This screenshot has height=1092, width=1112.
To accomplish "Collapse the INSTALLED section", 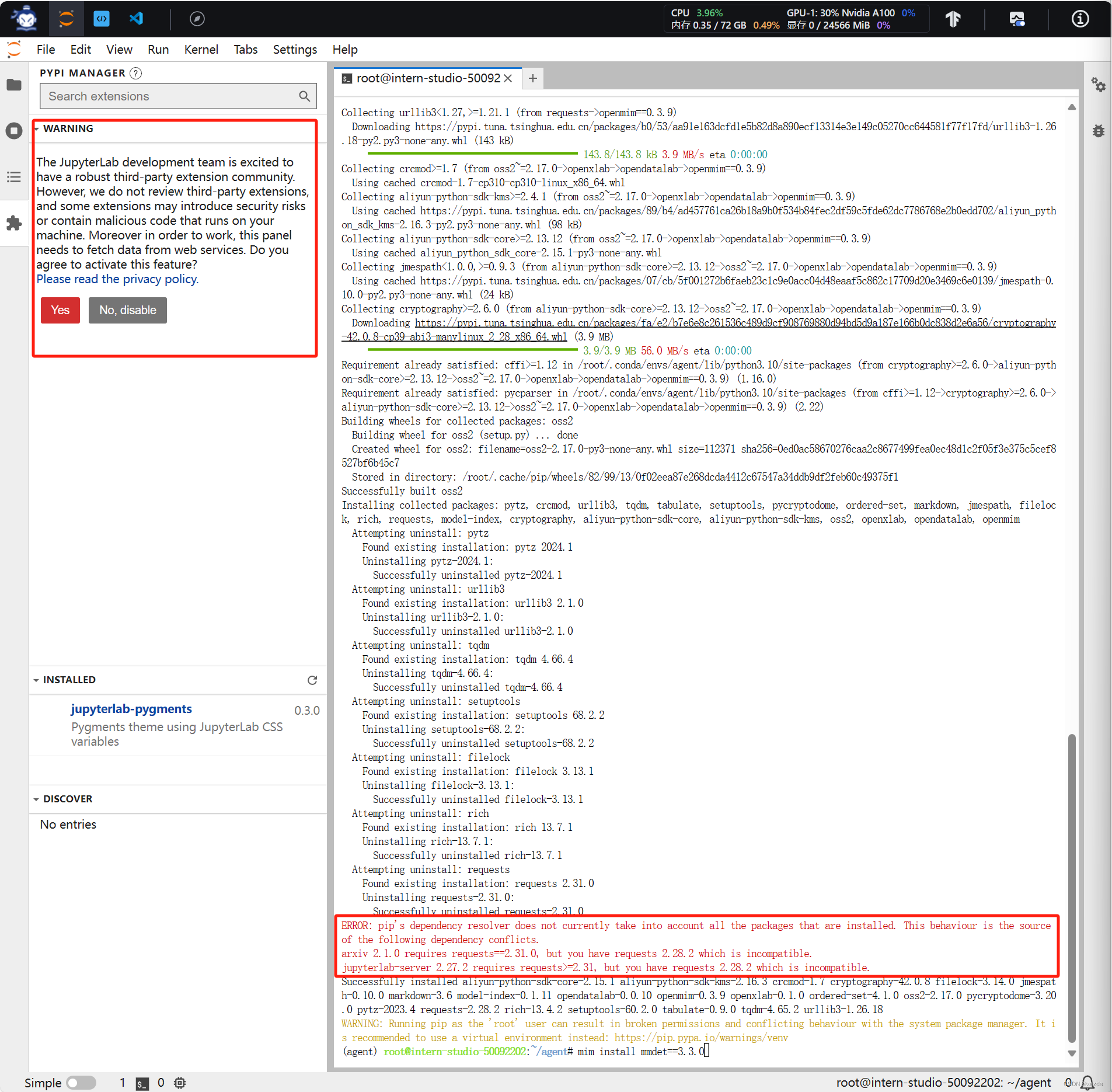I will (x=36, y=680).
